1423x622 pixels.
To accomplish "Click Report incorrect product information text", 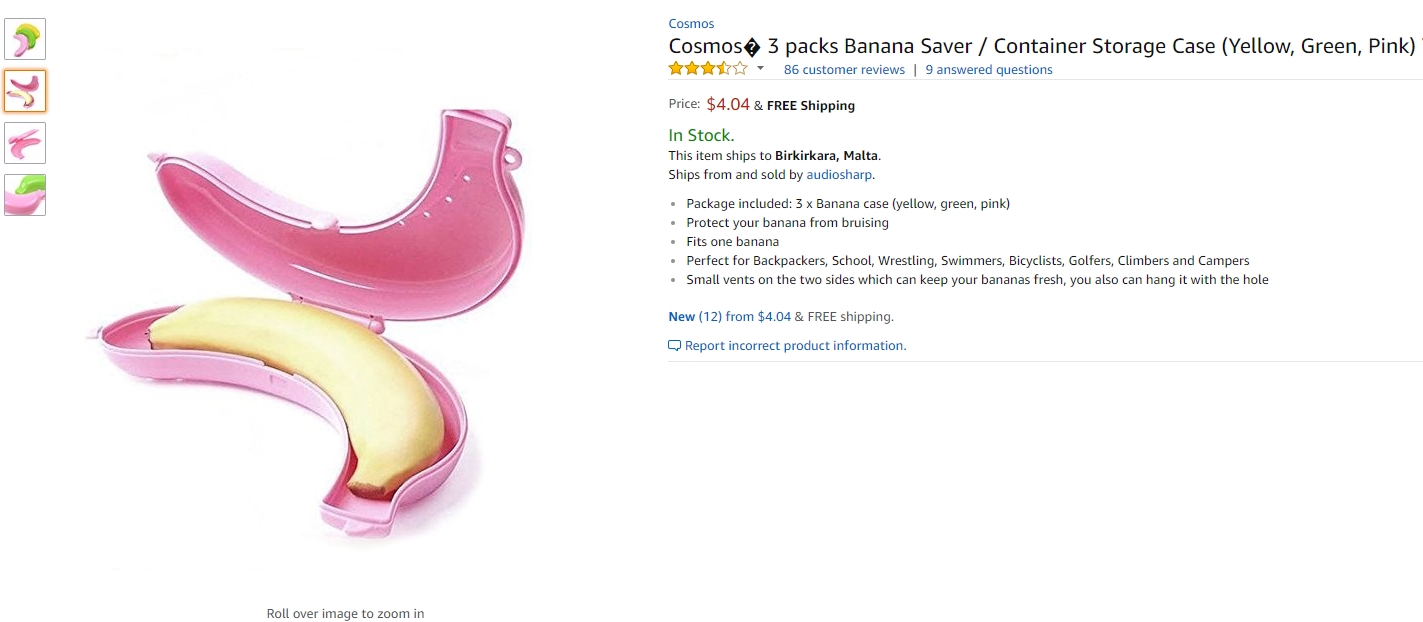I will (795, 346).
